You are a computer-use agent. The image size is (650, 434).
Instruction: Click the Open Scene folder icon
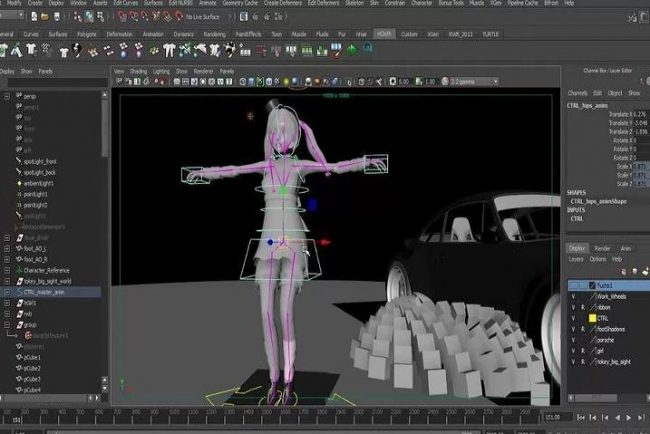click(x=45, y=17)
